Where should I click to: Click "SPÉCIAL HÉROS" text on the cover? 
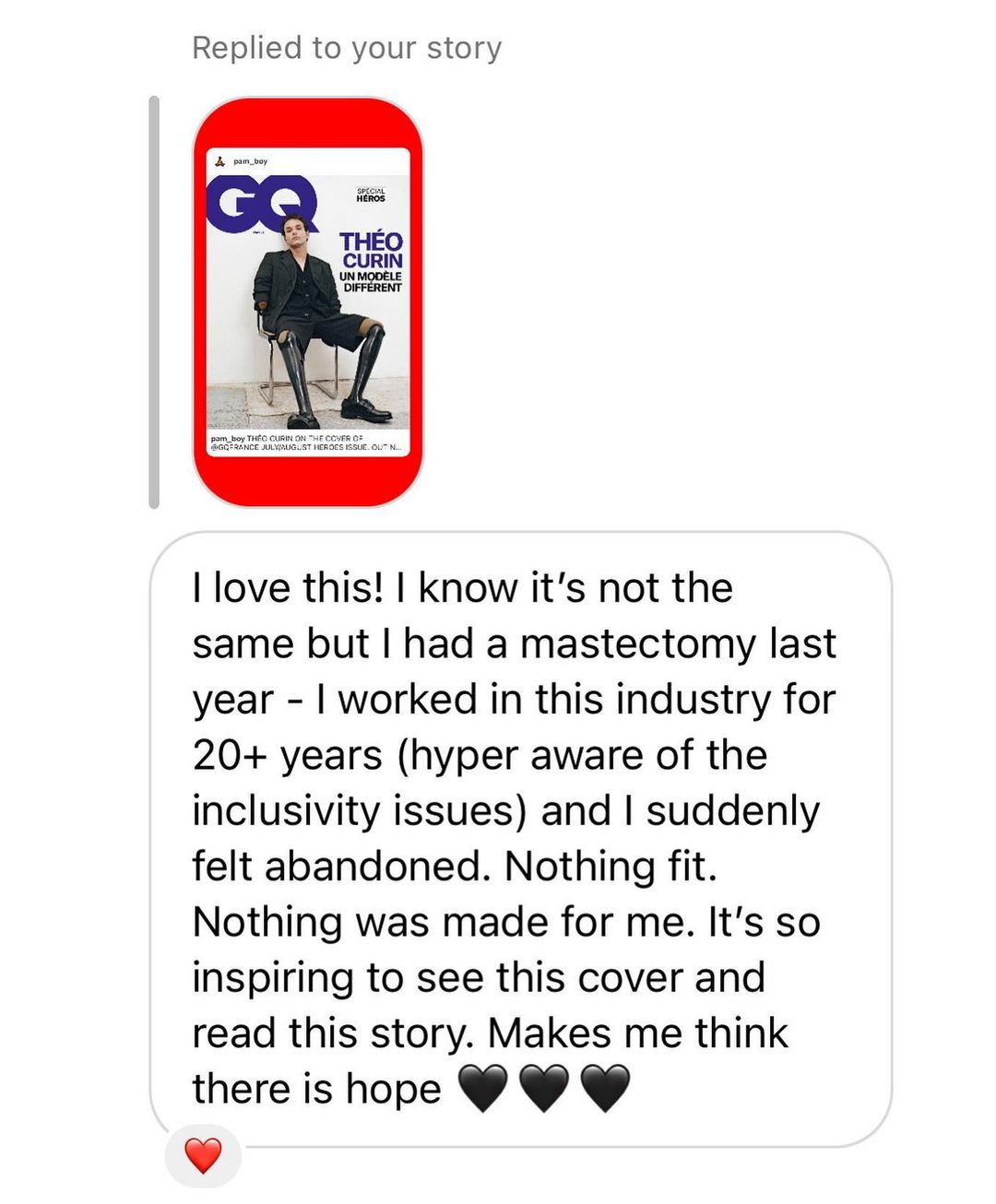coord(371,195)
